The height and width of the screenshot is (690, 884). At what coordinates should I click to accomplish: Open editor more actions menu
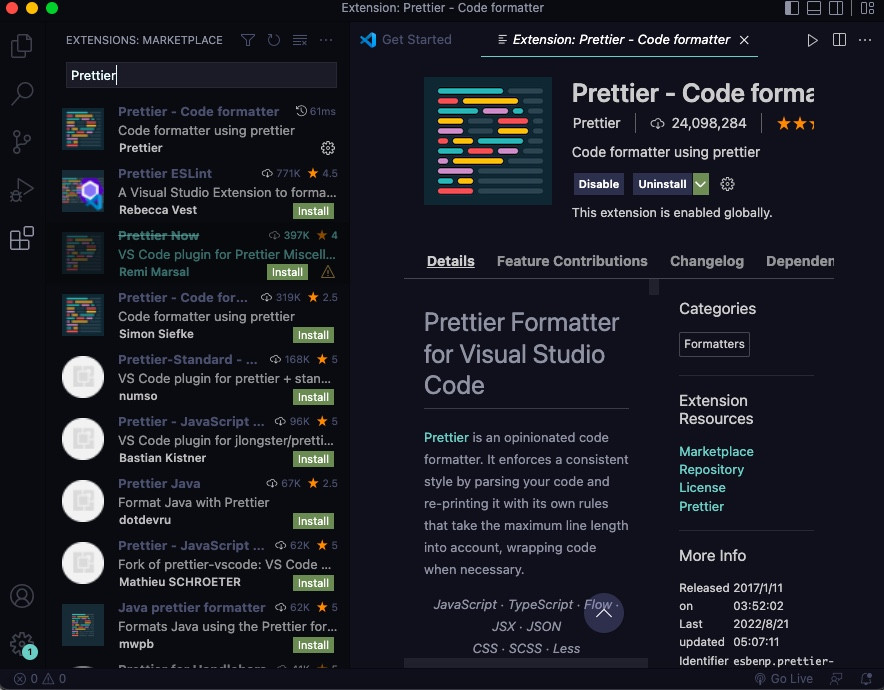coord(865,40)
